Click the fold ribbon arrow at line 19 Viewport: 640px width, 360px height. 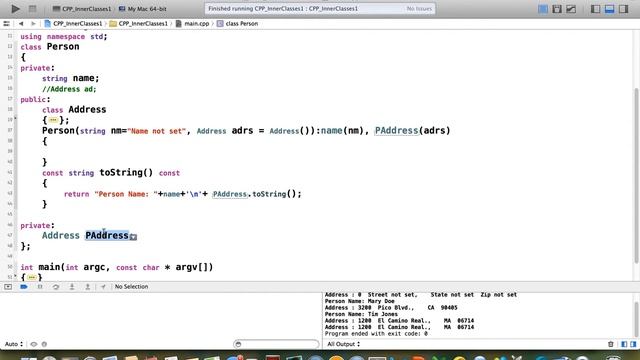click(16, 119)
